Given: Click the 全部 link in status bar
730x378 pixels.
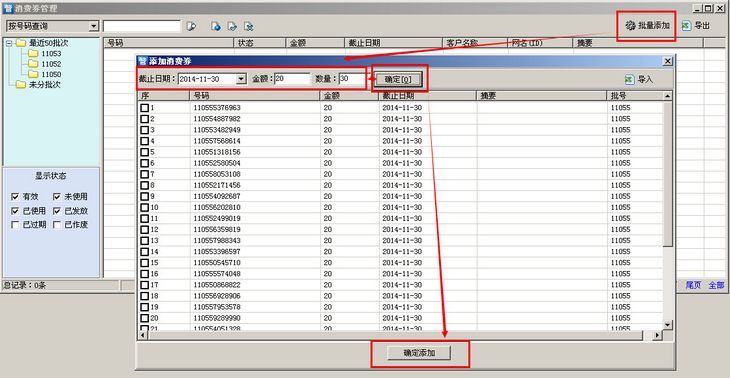Looking at the screenshot, I should coord(716,285).
